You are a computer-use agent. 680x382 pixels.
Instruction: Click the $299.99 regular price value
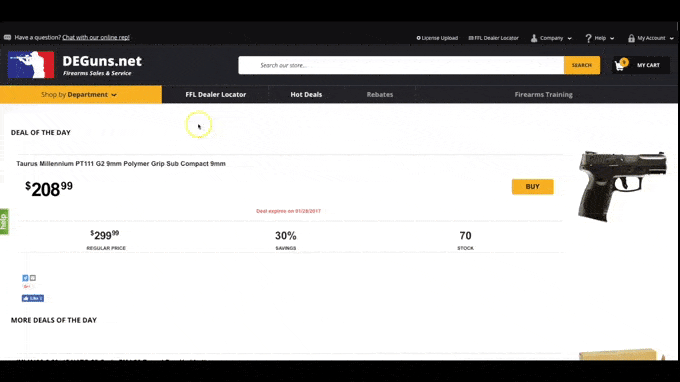pos(105,235)
